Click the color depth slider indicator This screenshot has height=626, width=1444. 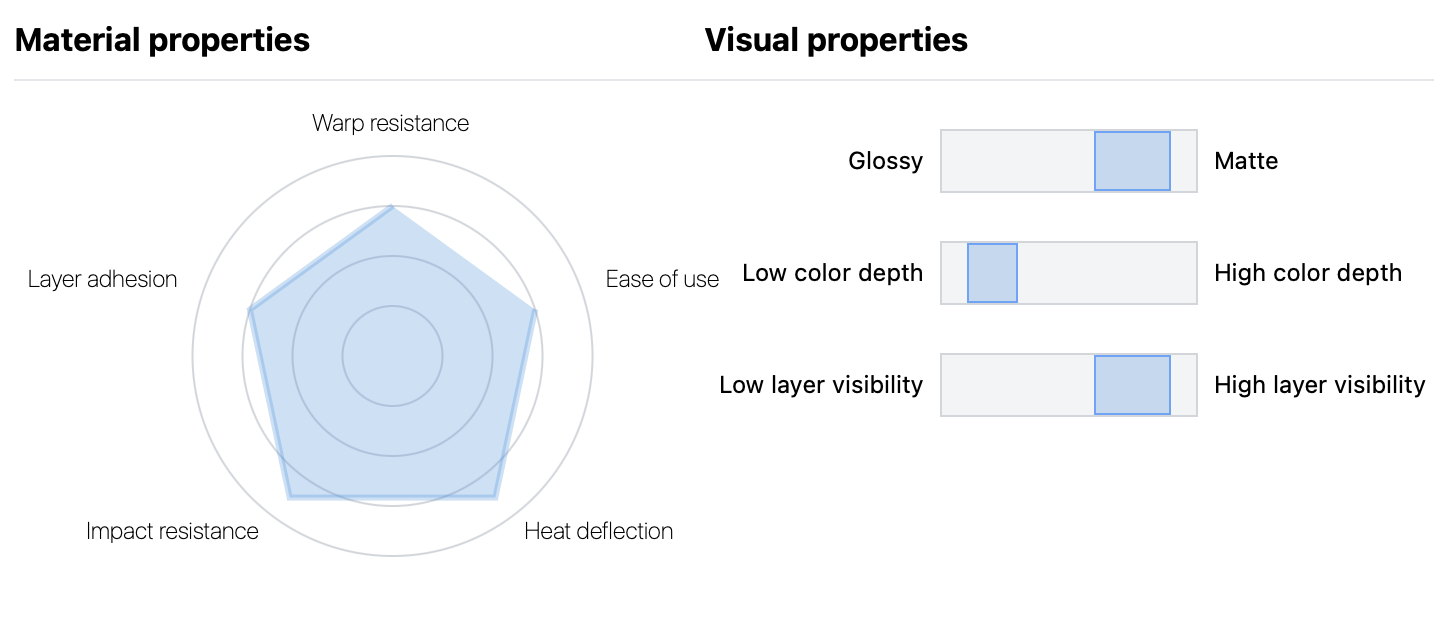pyautogui.click(x=992, y=273)
